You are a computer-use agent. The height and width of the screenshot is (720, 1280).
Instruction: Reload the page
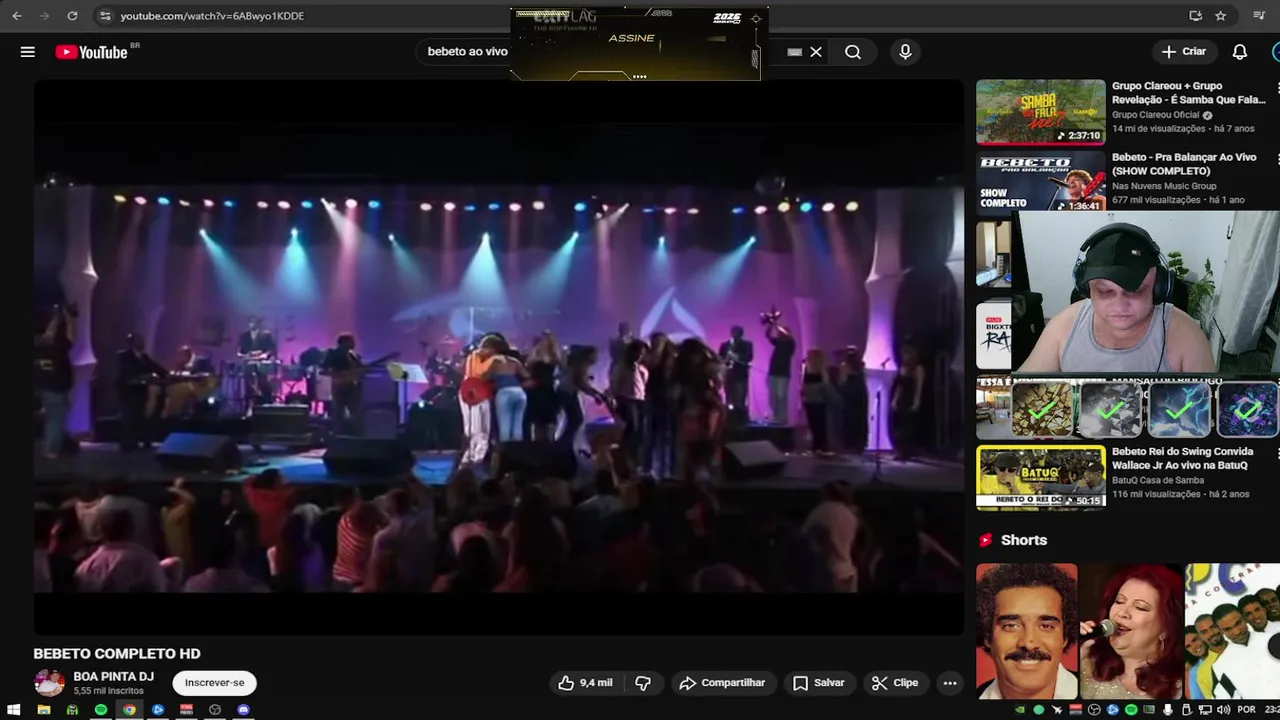pos(72,16)
